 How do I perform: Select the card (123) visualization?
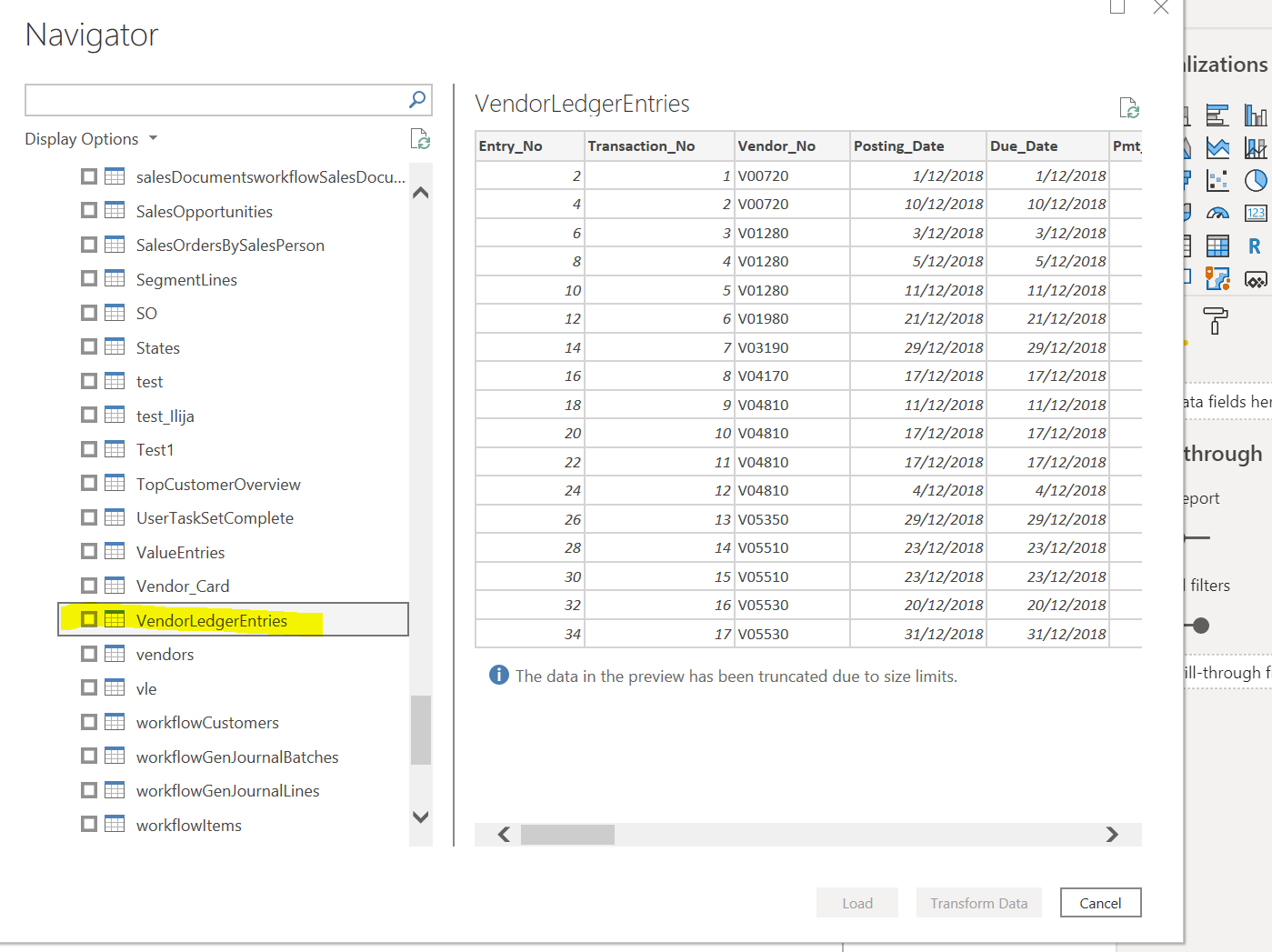(1256, 212)
